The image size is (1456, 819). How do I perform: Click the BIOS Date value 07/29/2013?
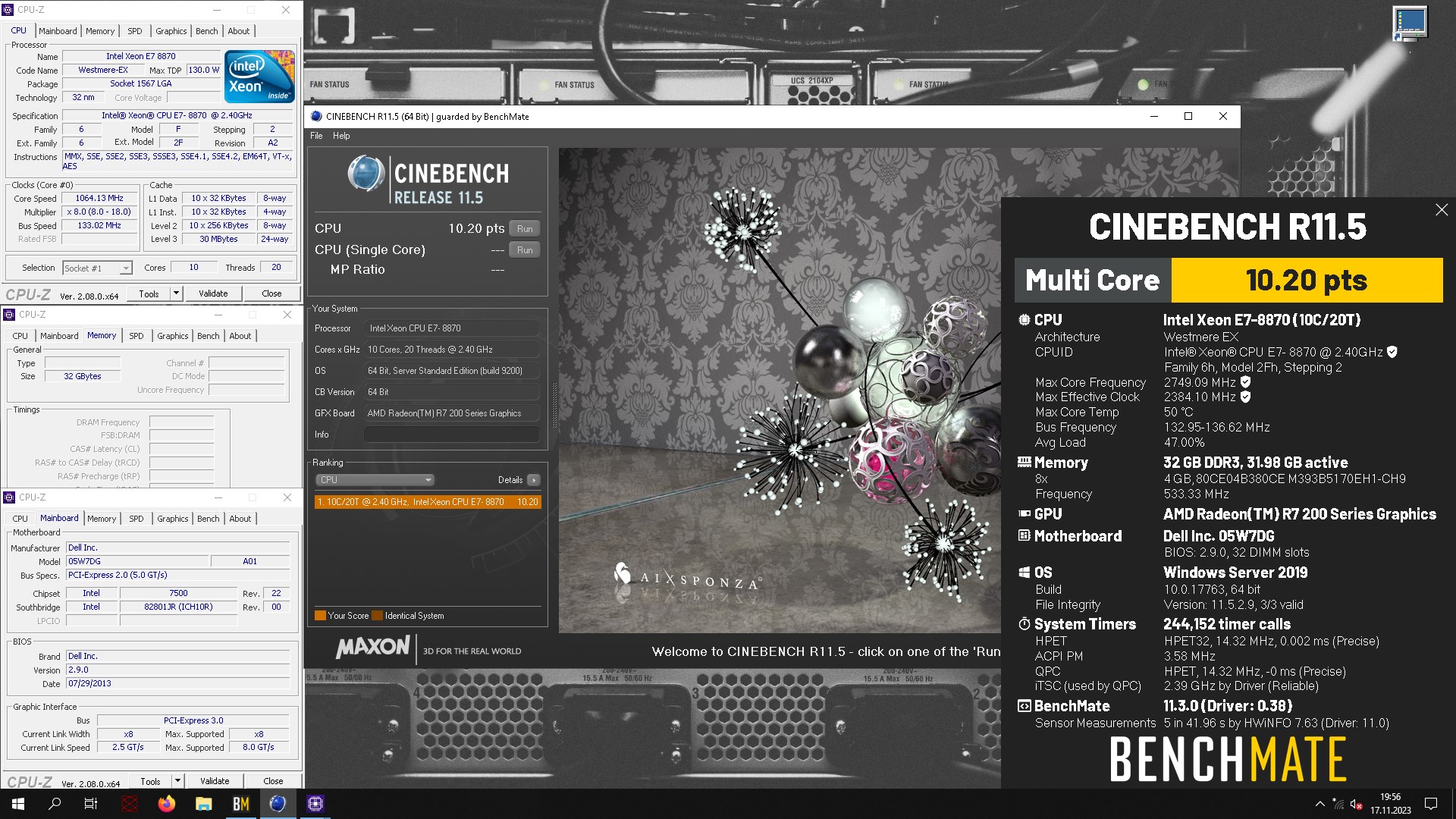(x=177, y=684)
